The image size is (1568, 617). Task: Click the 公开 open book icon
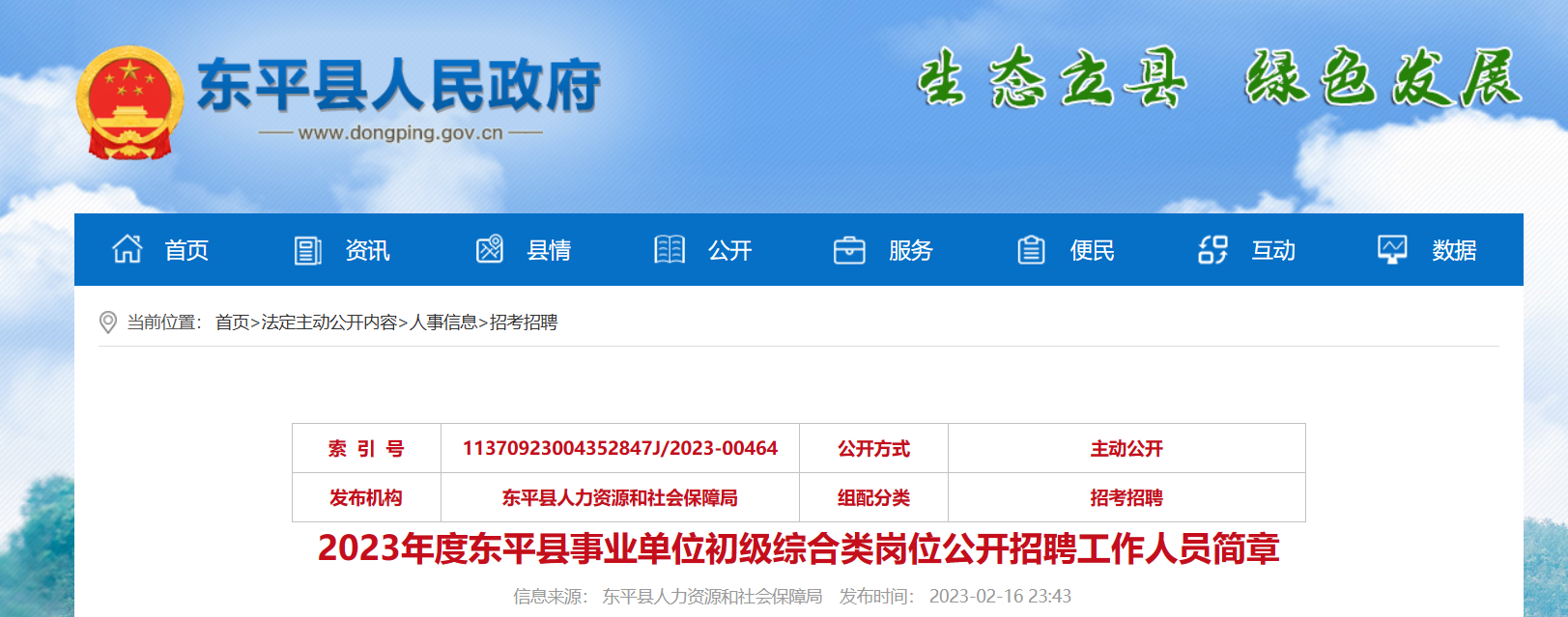(670, 250)
